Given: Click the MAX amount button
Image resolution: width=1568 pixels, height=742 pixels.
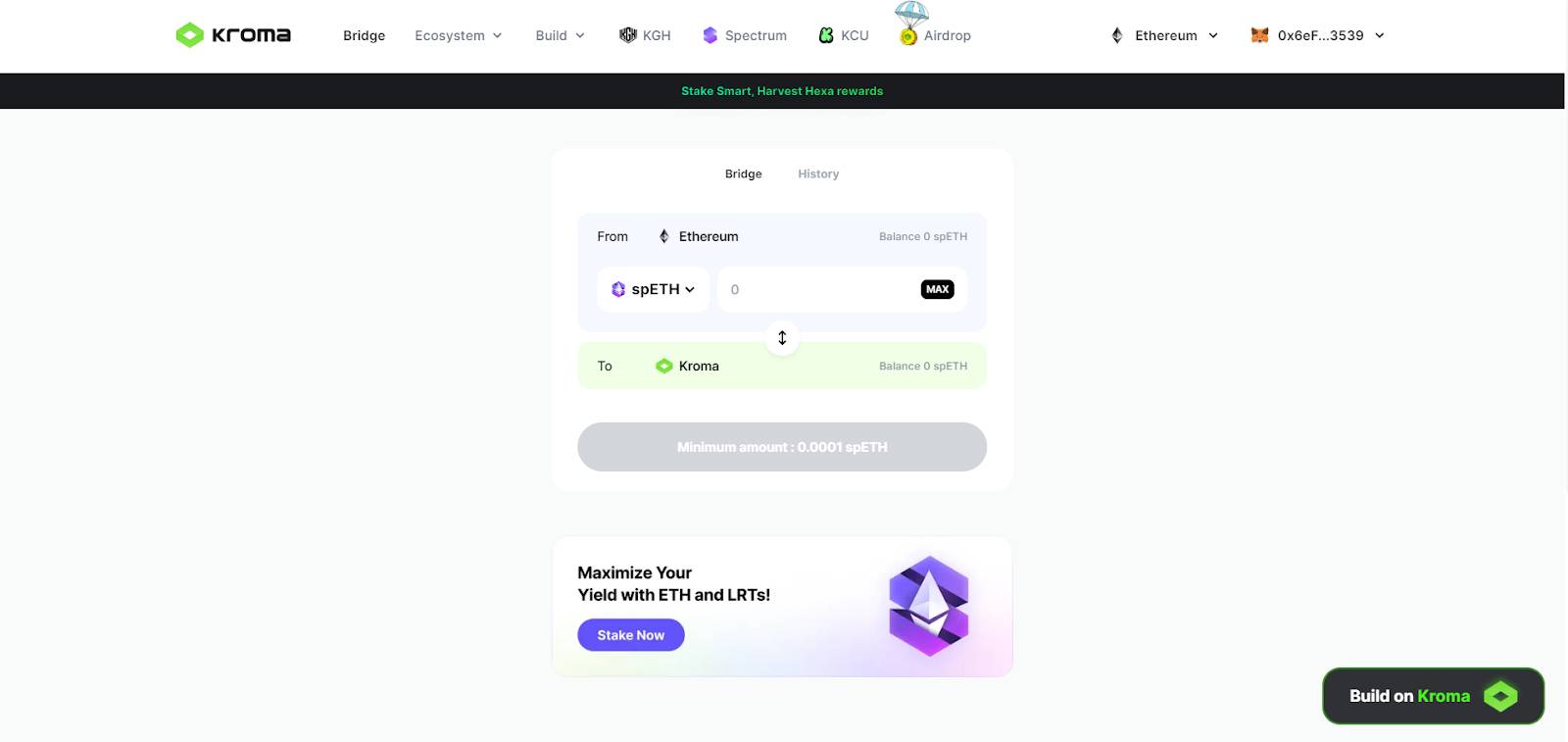Looking at the screenshot, I should [x=938, y=289].
